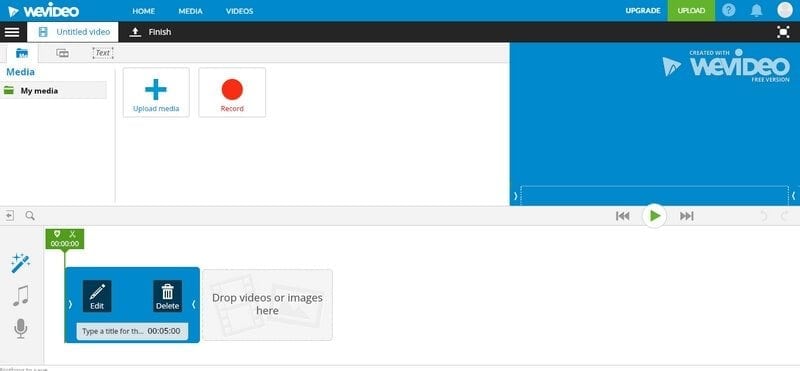
Task: Click the green UPLOAD button
Action: tap(691, 10)
